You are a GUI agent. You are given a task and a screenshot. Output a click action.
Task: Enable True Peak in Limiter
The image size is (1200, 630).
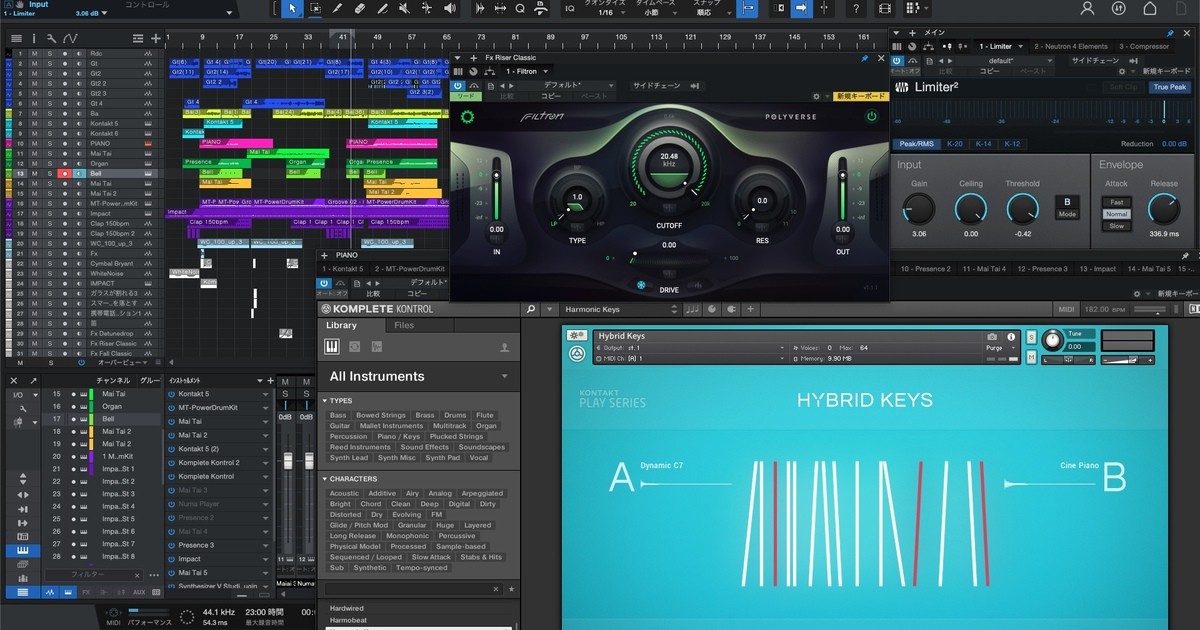[1169, 87]
